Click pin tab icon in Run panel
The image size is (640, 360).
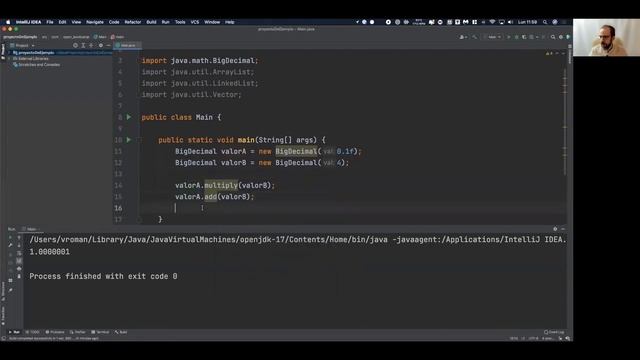[11, 290]
